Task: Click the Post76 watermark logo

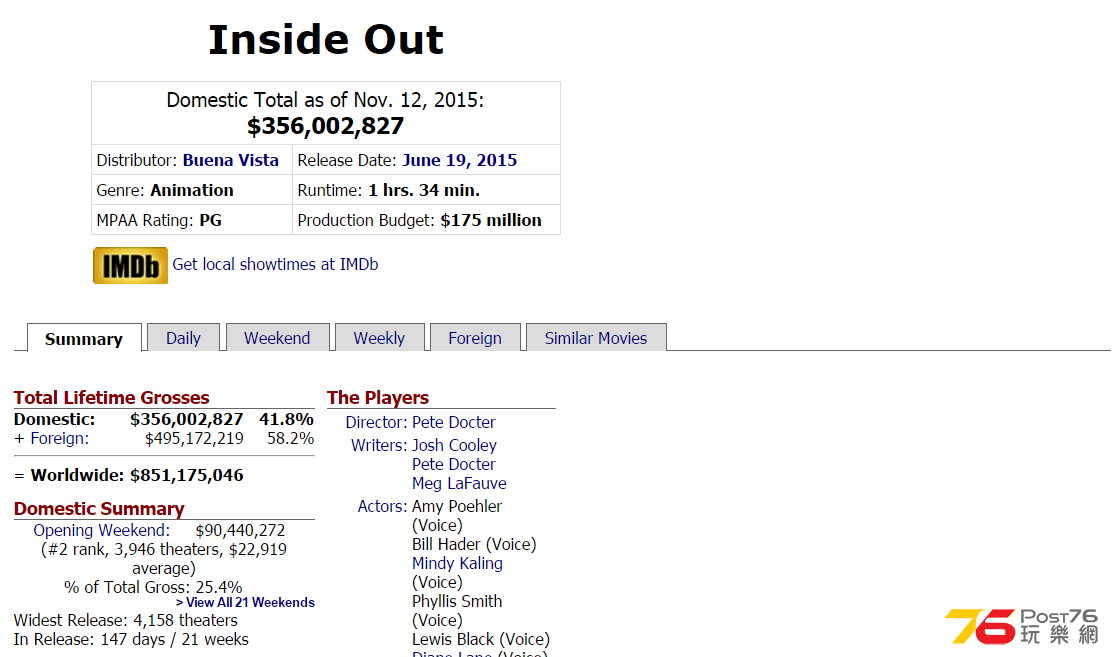Action: click(1022, 626)
